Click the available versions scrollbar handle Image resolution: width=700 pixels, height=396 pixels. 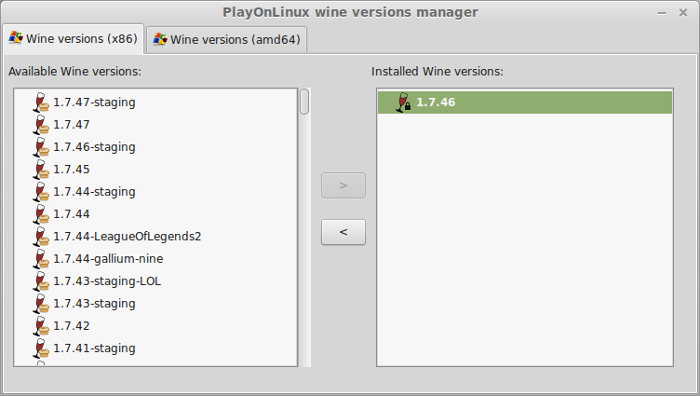(304, 102)
